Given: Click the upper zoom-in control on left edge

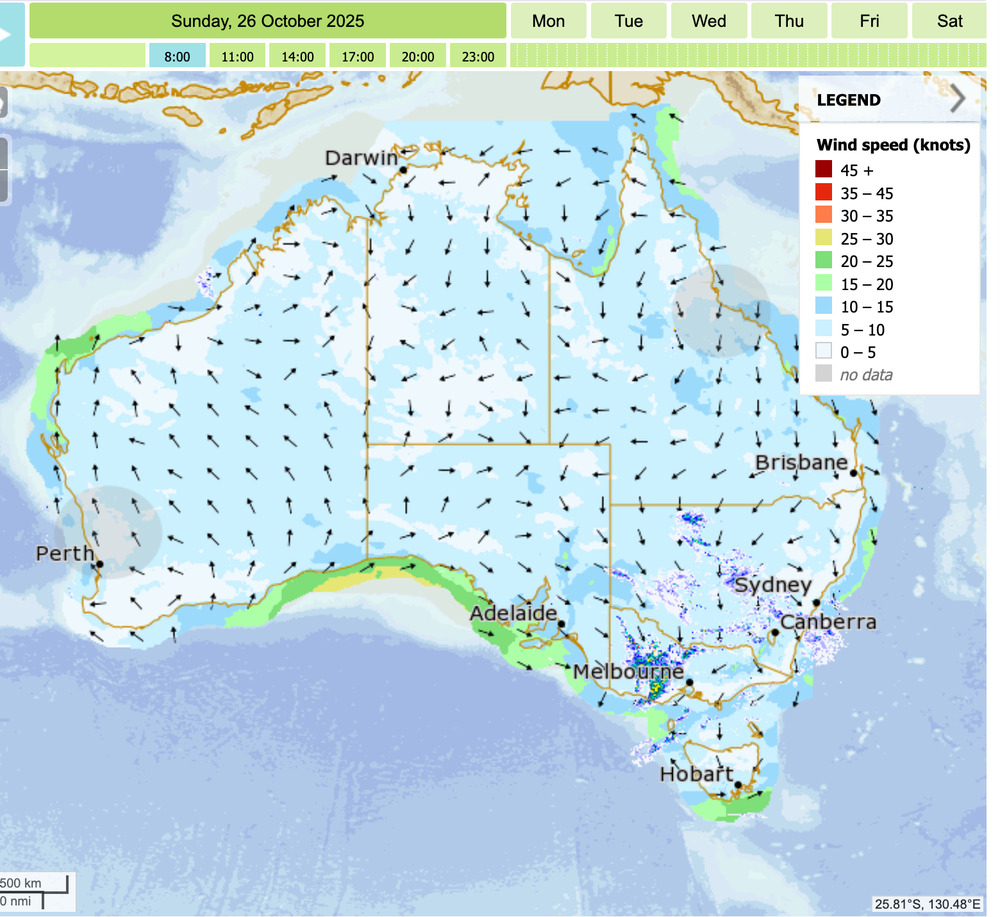Looking at the screenshot, I should [3, 155].
